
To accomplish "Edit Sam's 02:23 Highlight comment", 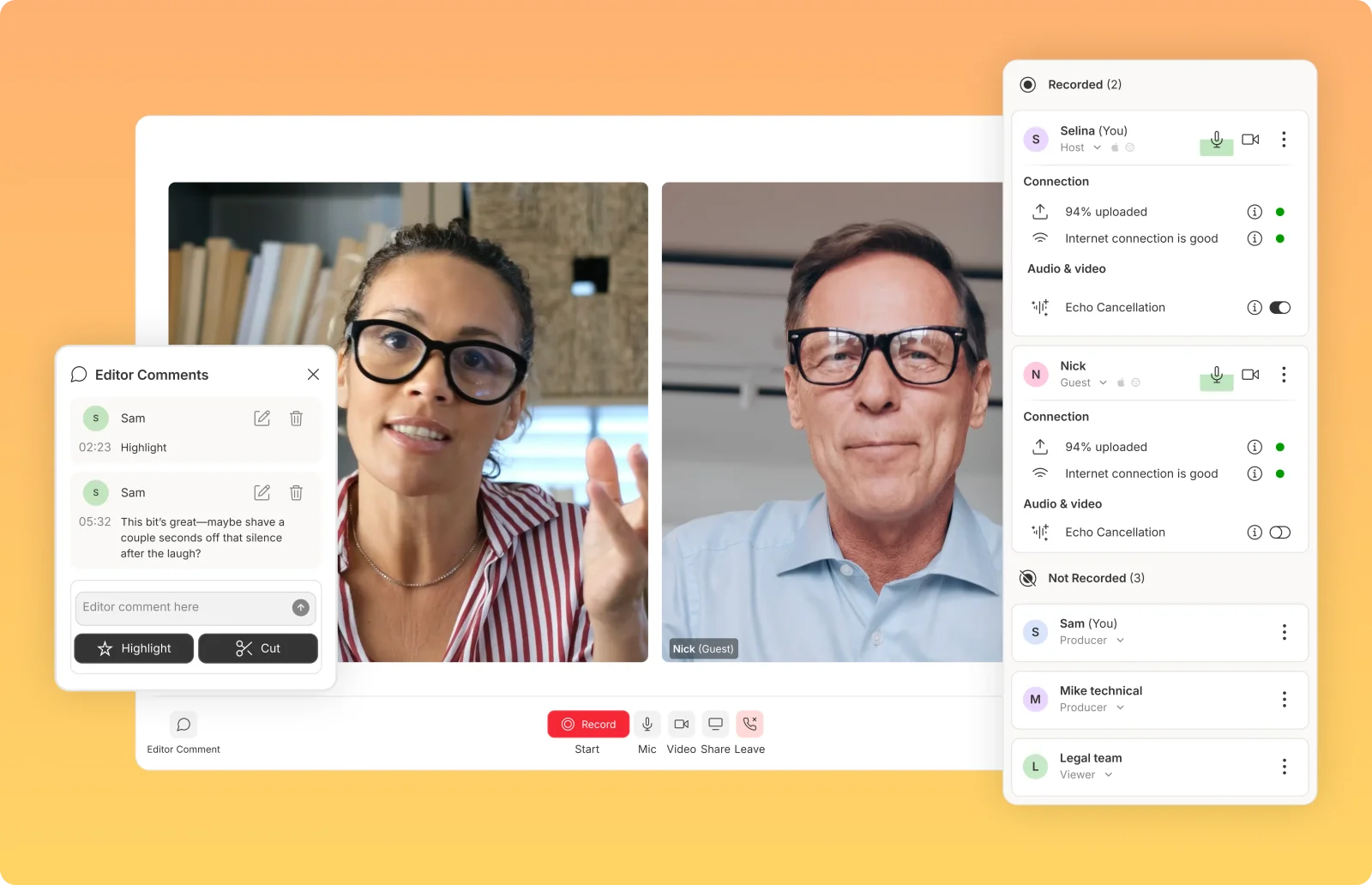I will 262,418.
